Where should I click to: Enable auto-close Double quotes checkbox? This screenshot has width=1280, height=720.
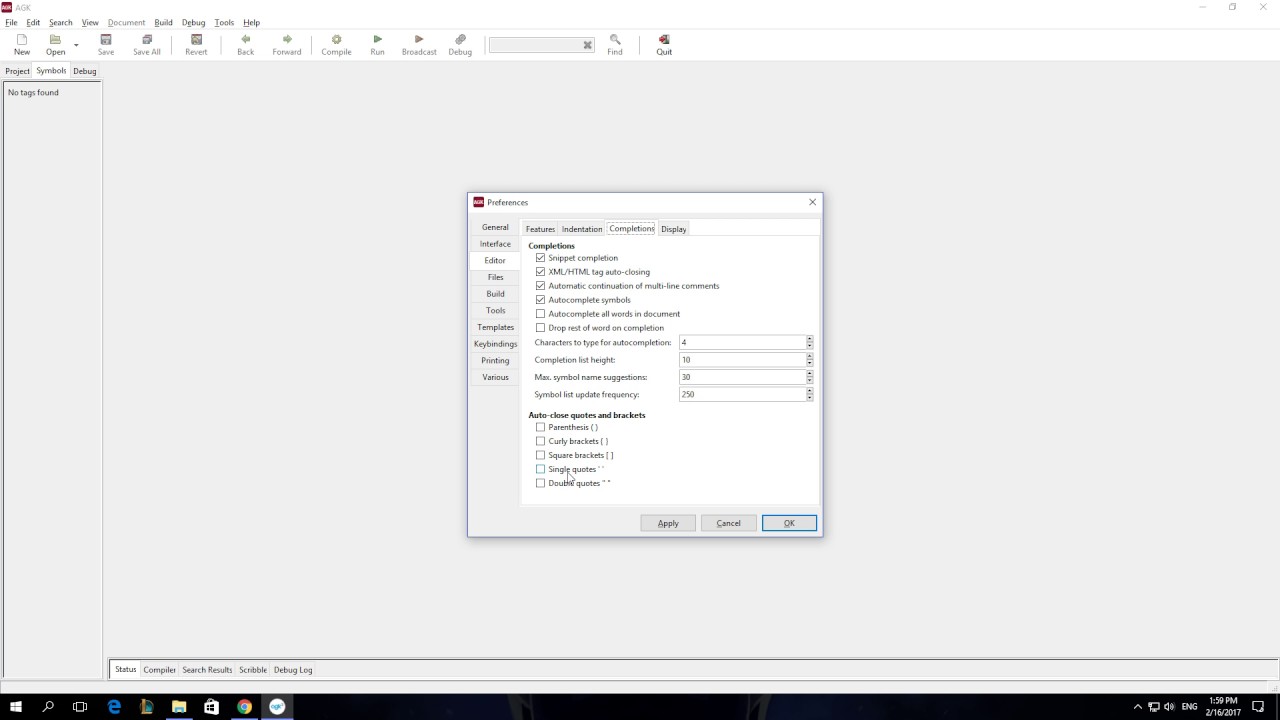pos(541,483)
